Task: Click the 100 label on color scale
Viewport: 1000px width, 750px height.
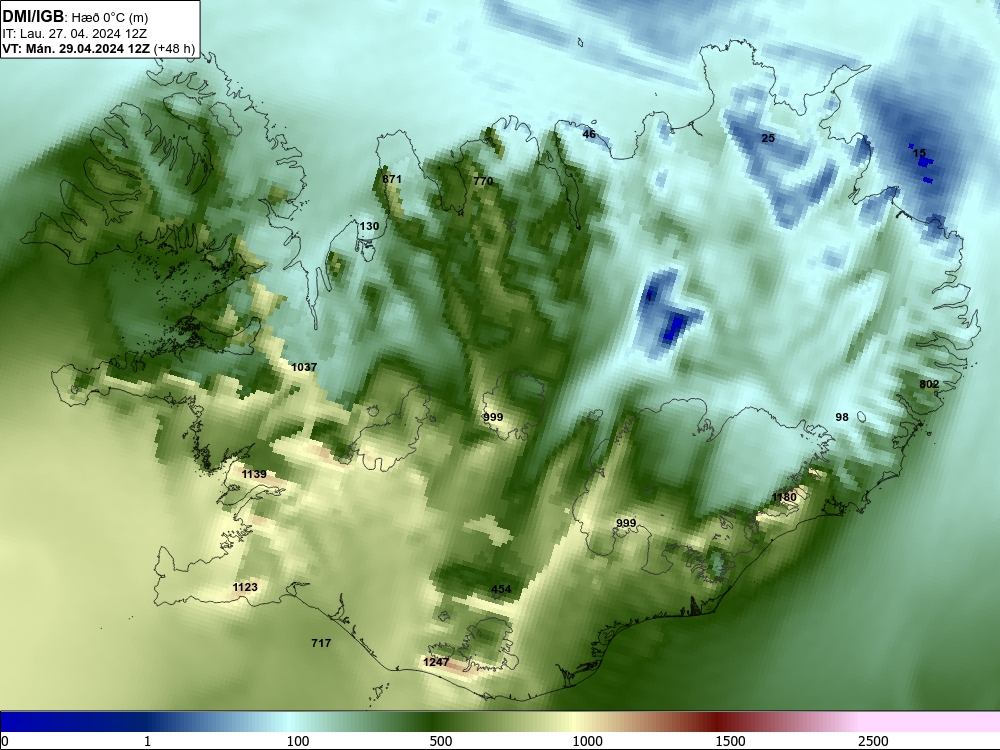Action: pos(298,741)
